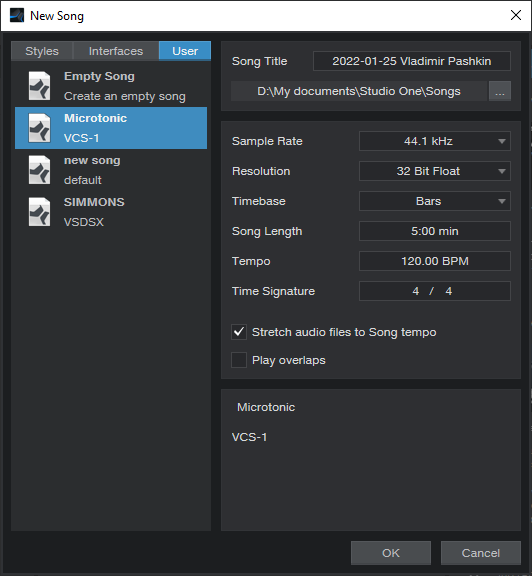The height and width of the screenshot is (576, 532).
Task: Click the 'Microtonic' title in template list
Action: pyautogui.click(x=96, y=118)
